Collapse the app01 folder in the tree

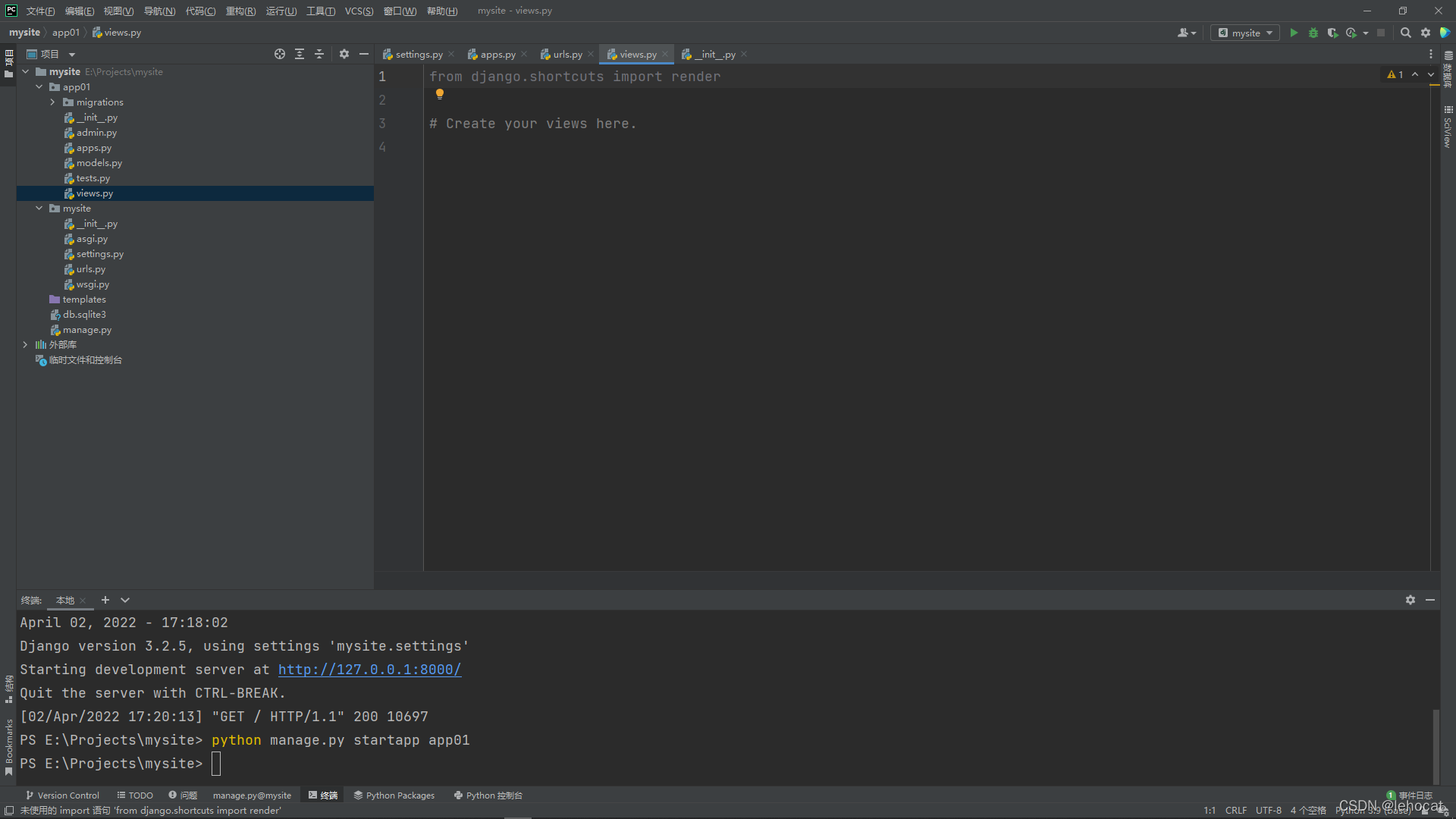point(39,87)
